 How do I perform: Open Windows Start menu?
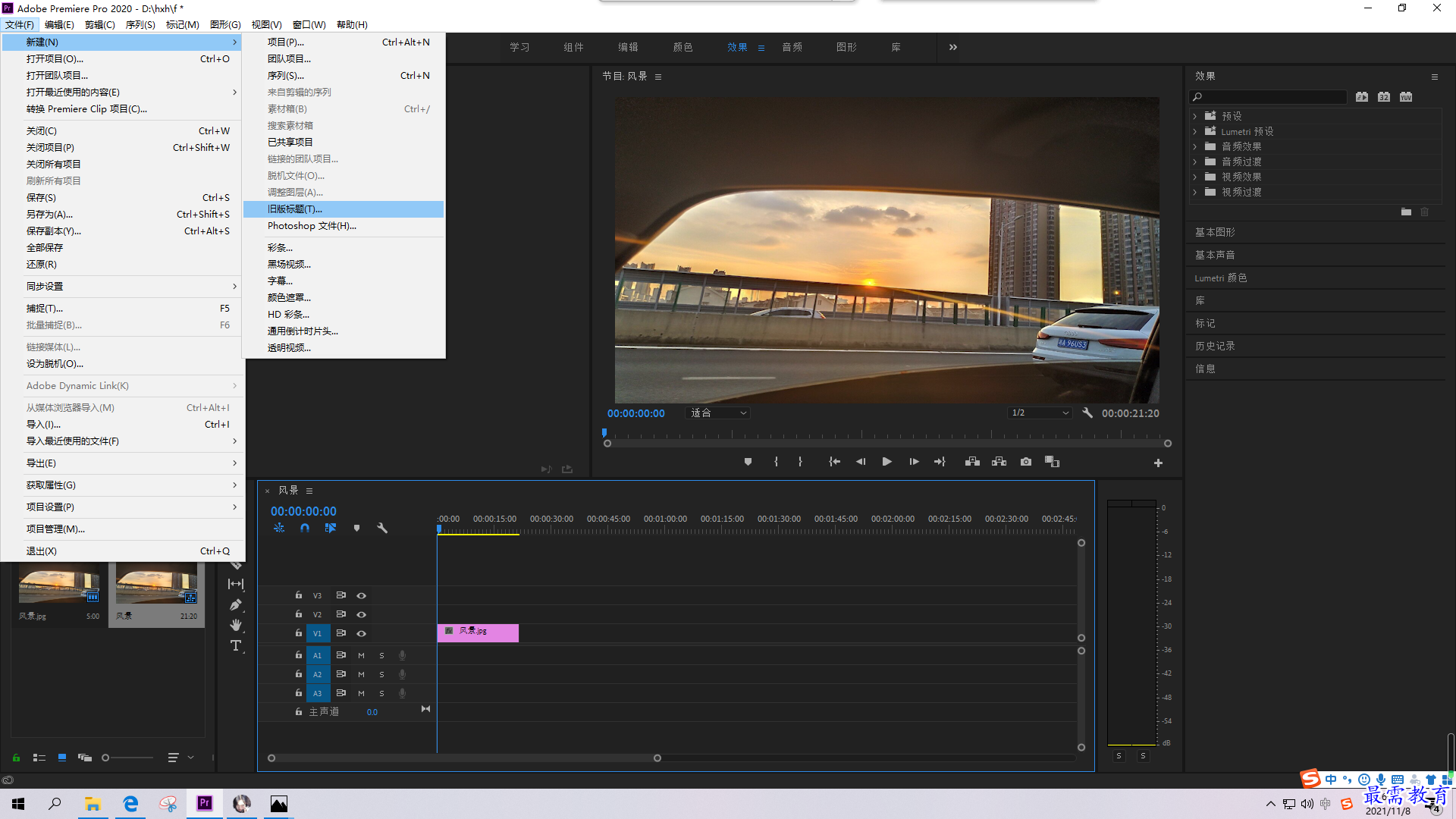[x=18, y=804]
